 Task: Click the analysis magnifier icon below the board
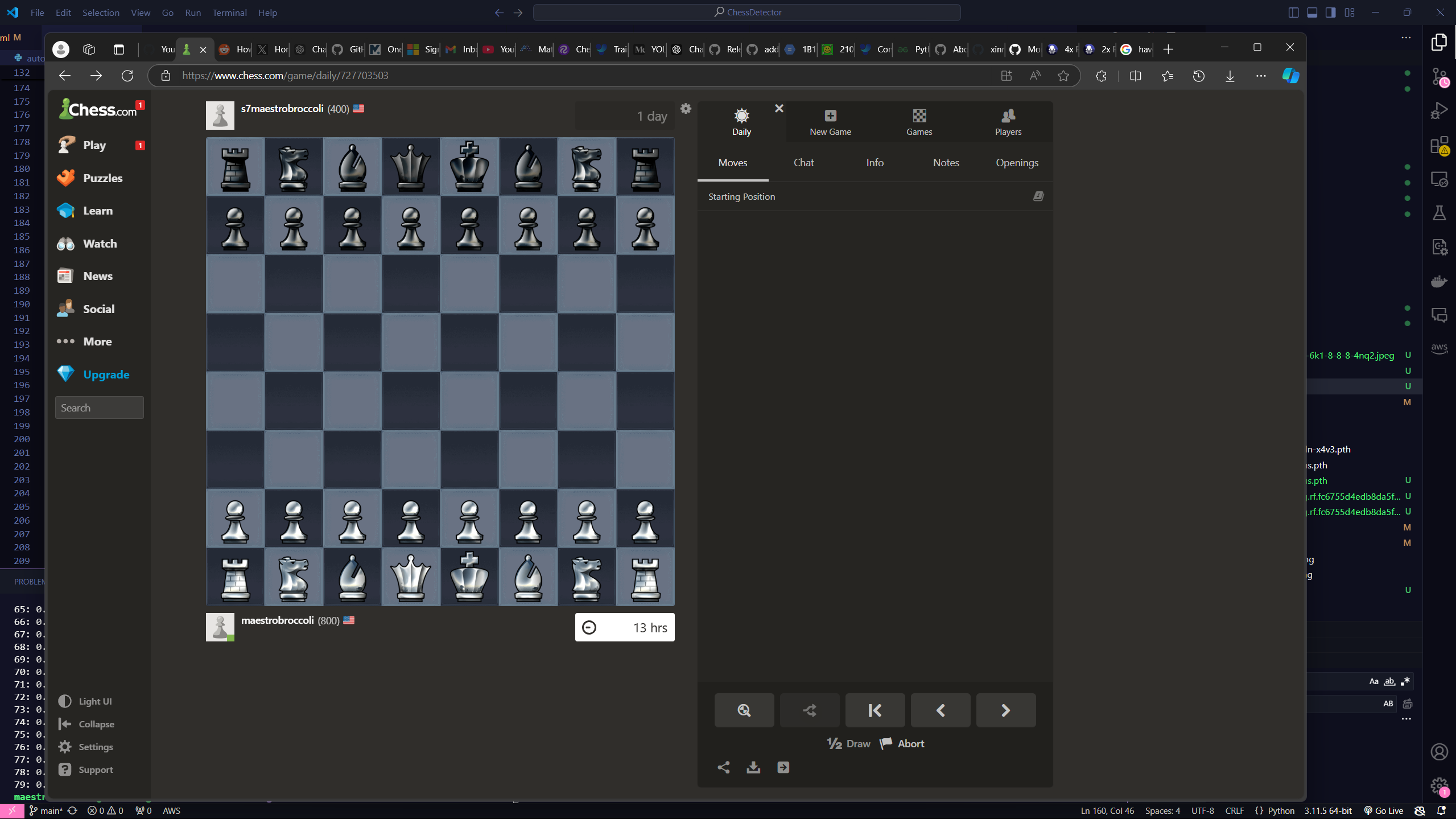(x=743, y=710)
